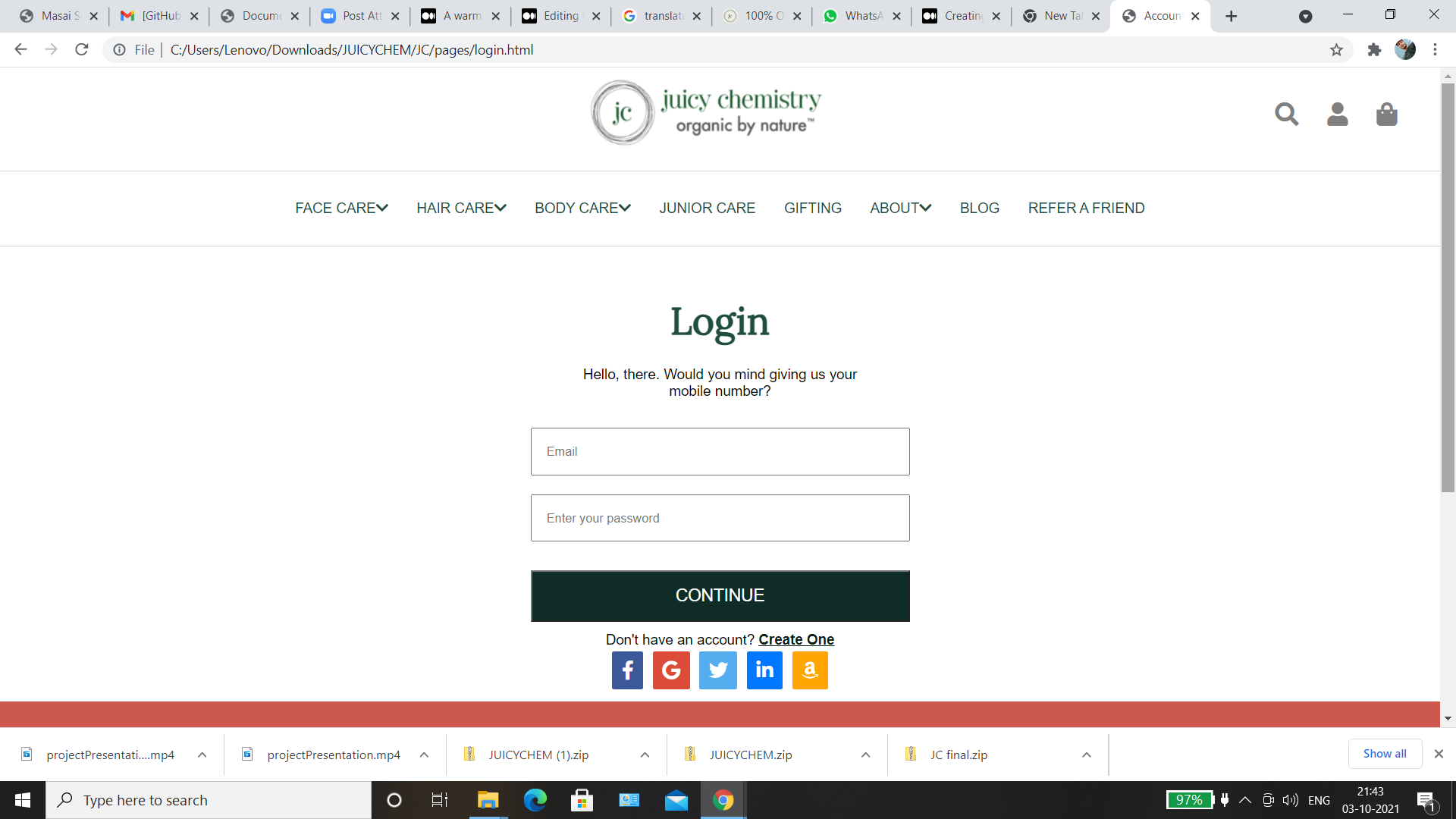Expand the HAIR CARE dropdown menu
Image resolution: width=1456 pixels, height=819 pixels.
(x=461, y=208)
